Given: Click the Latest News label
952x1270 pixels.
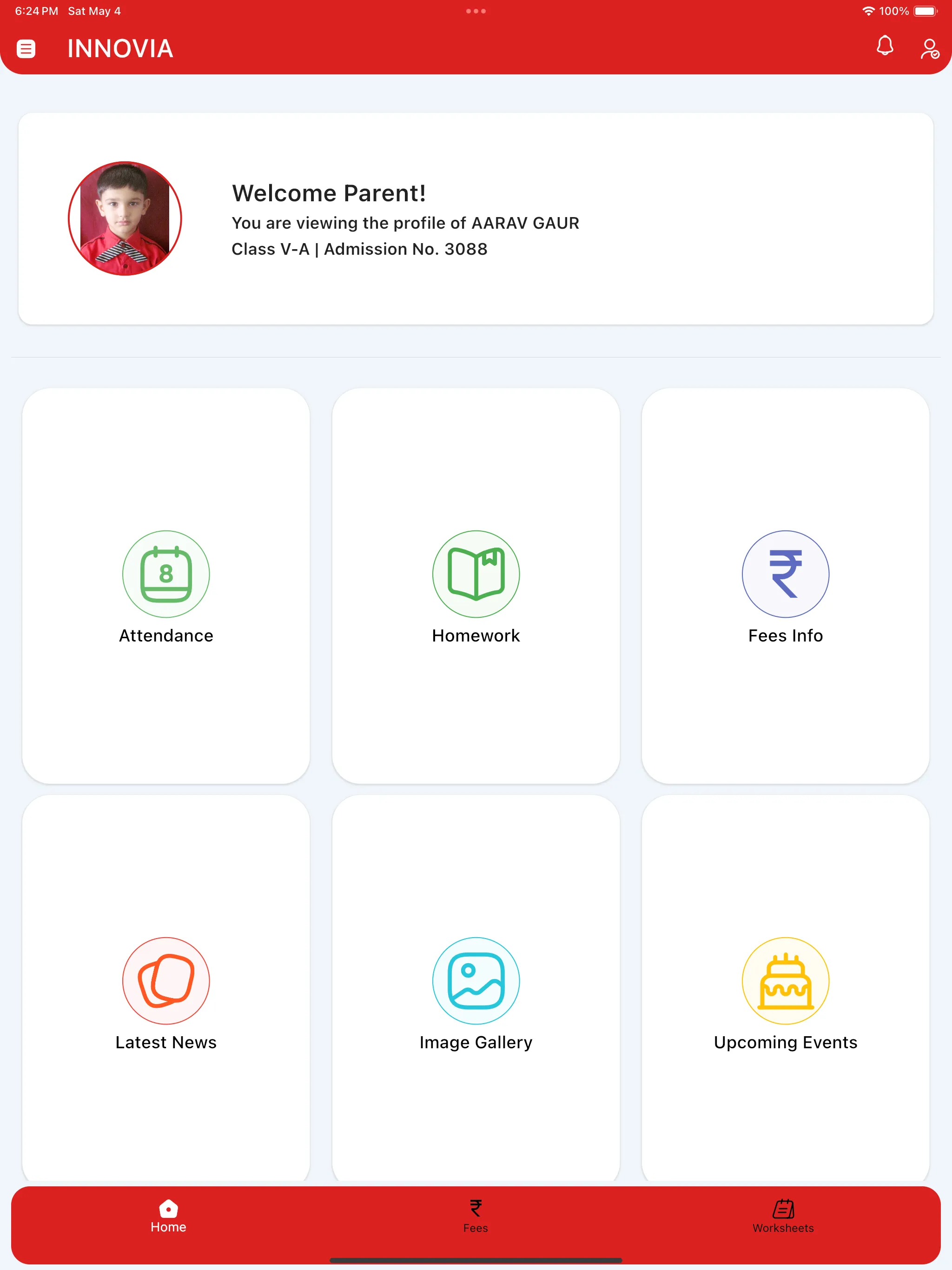Looking at the screenshot, I should (x=166, y=1042).
